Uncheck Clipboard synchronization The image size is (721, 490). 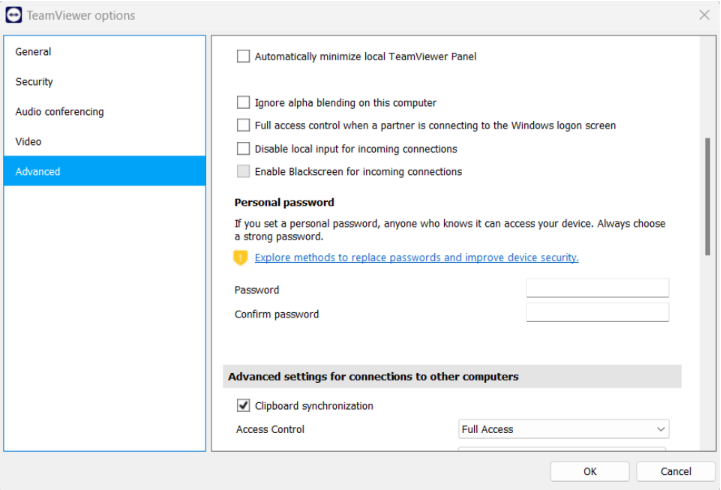click(243, 406)
